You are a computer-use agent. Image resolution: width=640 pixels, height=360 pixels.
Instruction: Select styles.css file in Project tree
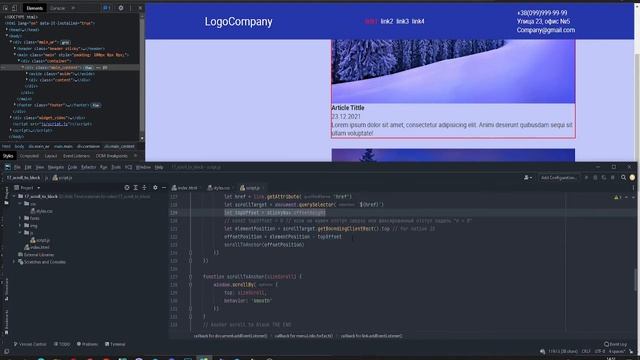pos(41,211)
